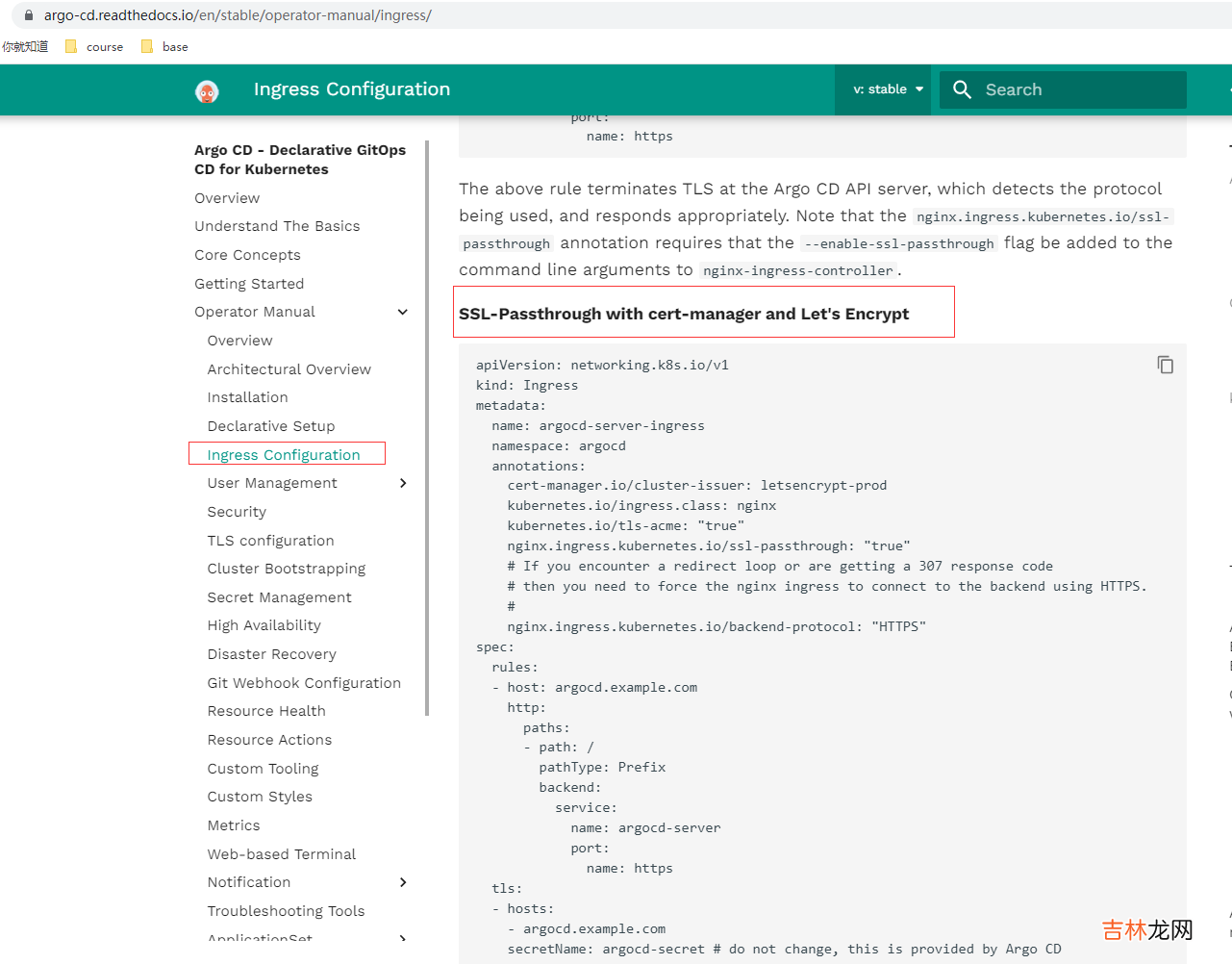This screenshot has width=1232, height=964.
Task: Open Git Webhook Configuration page
Action: pos(304,683)
